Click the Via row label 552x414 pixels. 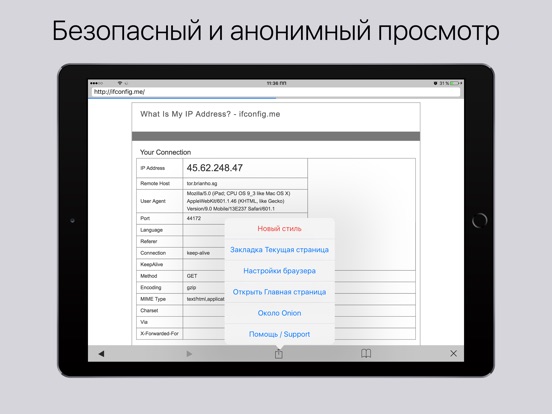(144, 322)
